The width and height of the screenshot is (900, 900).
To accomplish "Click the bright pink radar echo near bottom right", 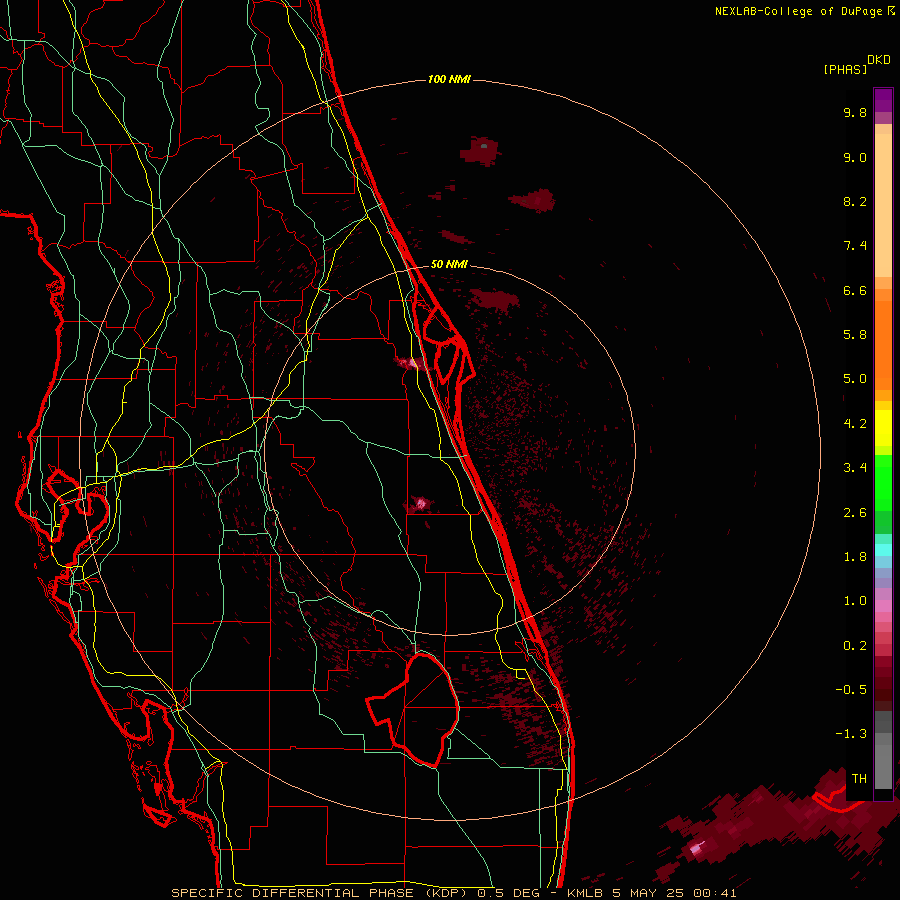I will 697,848.
